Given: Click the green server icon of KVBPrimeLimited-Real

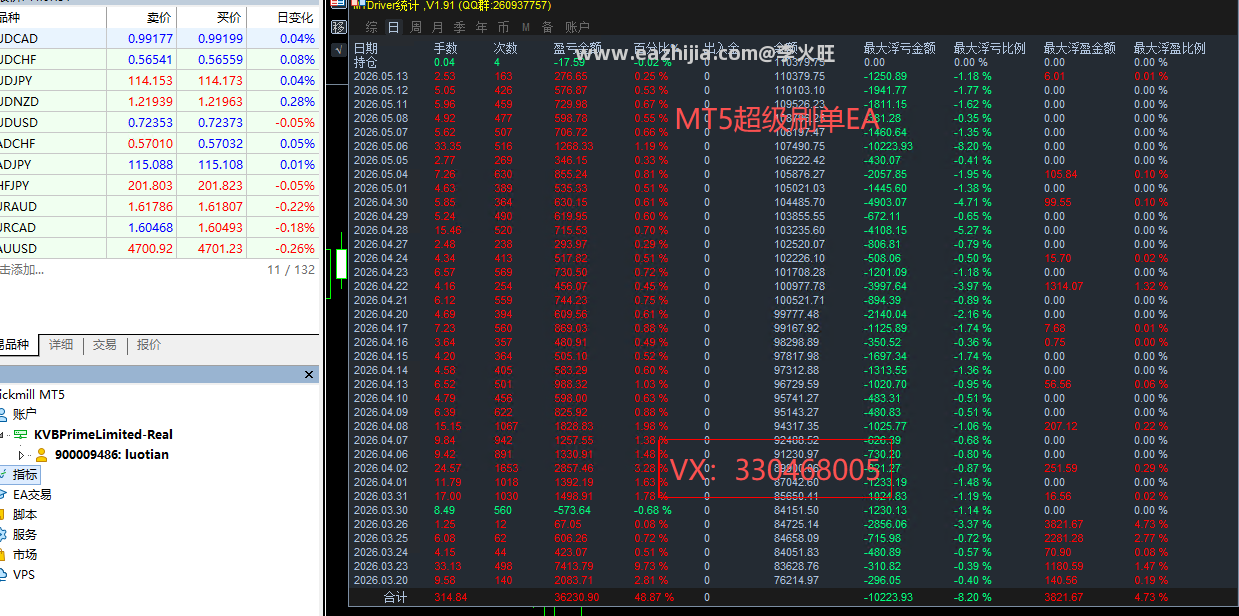Looking at the screenshot, I should pos(21,434).
